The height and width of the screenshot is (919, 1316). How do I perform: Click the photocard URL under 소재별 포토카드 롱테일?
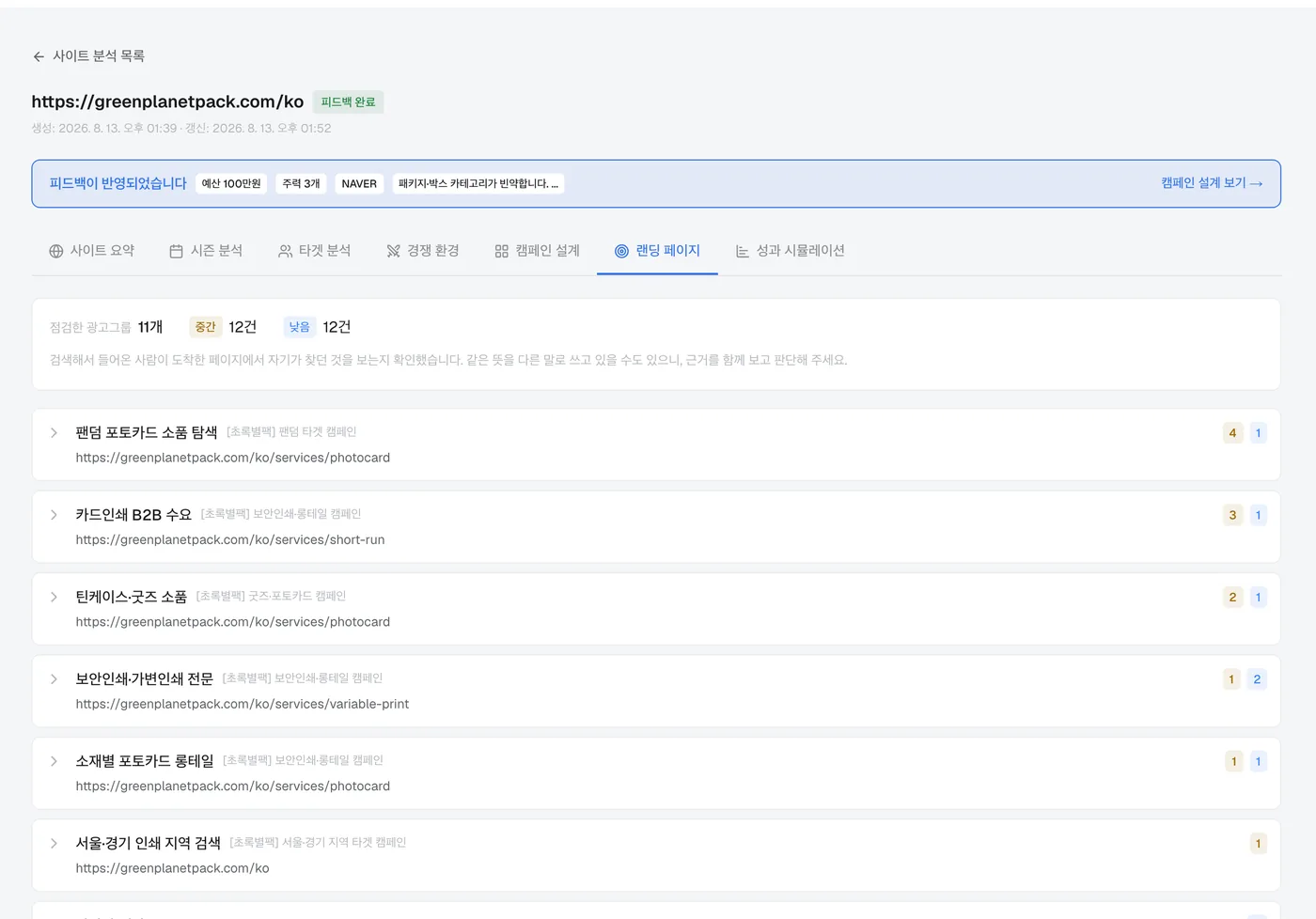pos(233,787)
